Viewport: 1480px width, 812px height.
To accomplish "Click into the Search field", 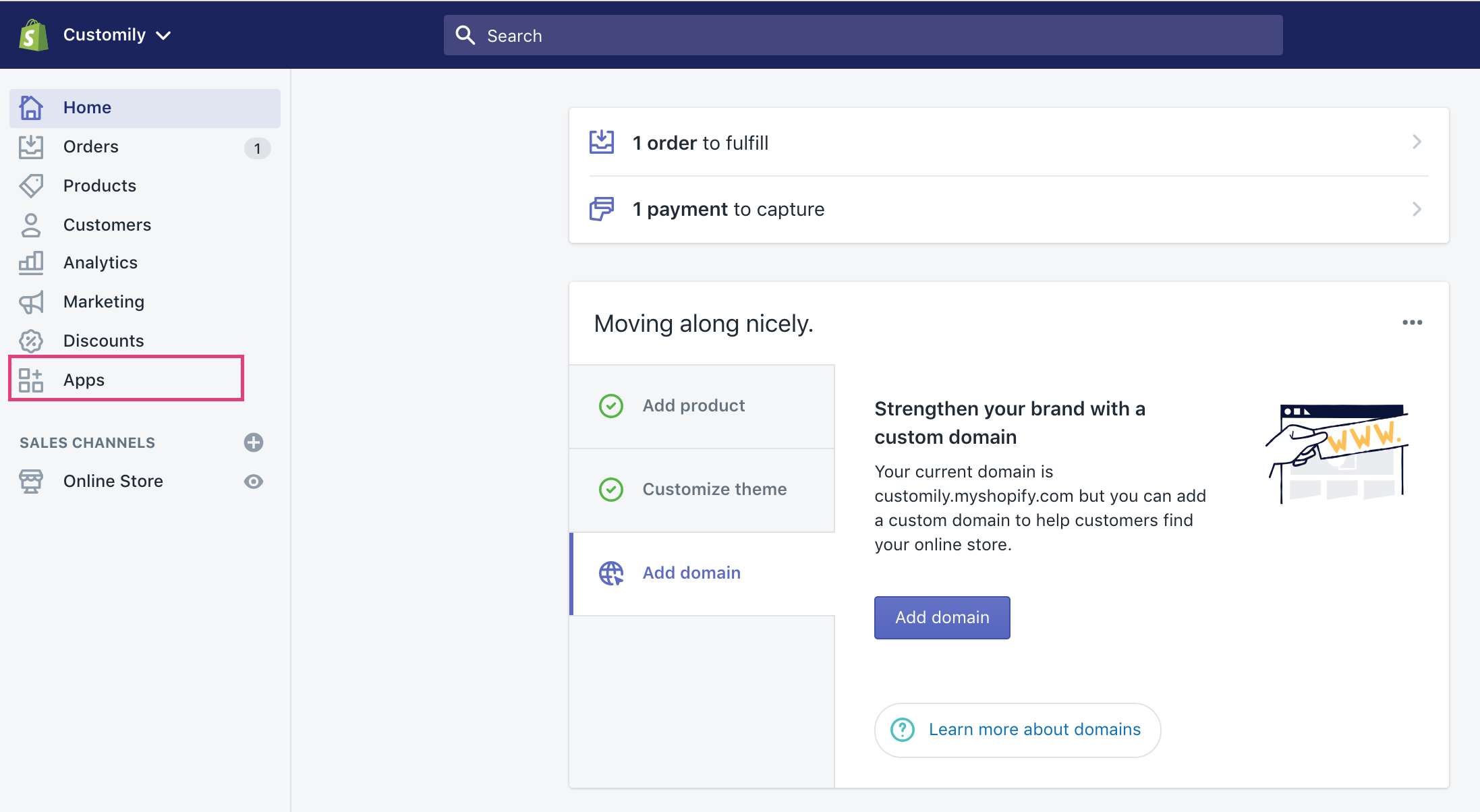I will tap(863, 36).
